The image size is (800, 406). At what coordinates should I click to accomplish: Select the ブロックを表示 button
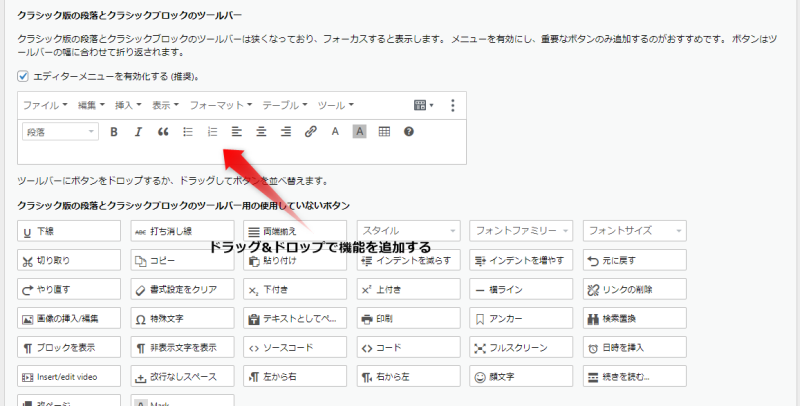pos(69,347)
